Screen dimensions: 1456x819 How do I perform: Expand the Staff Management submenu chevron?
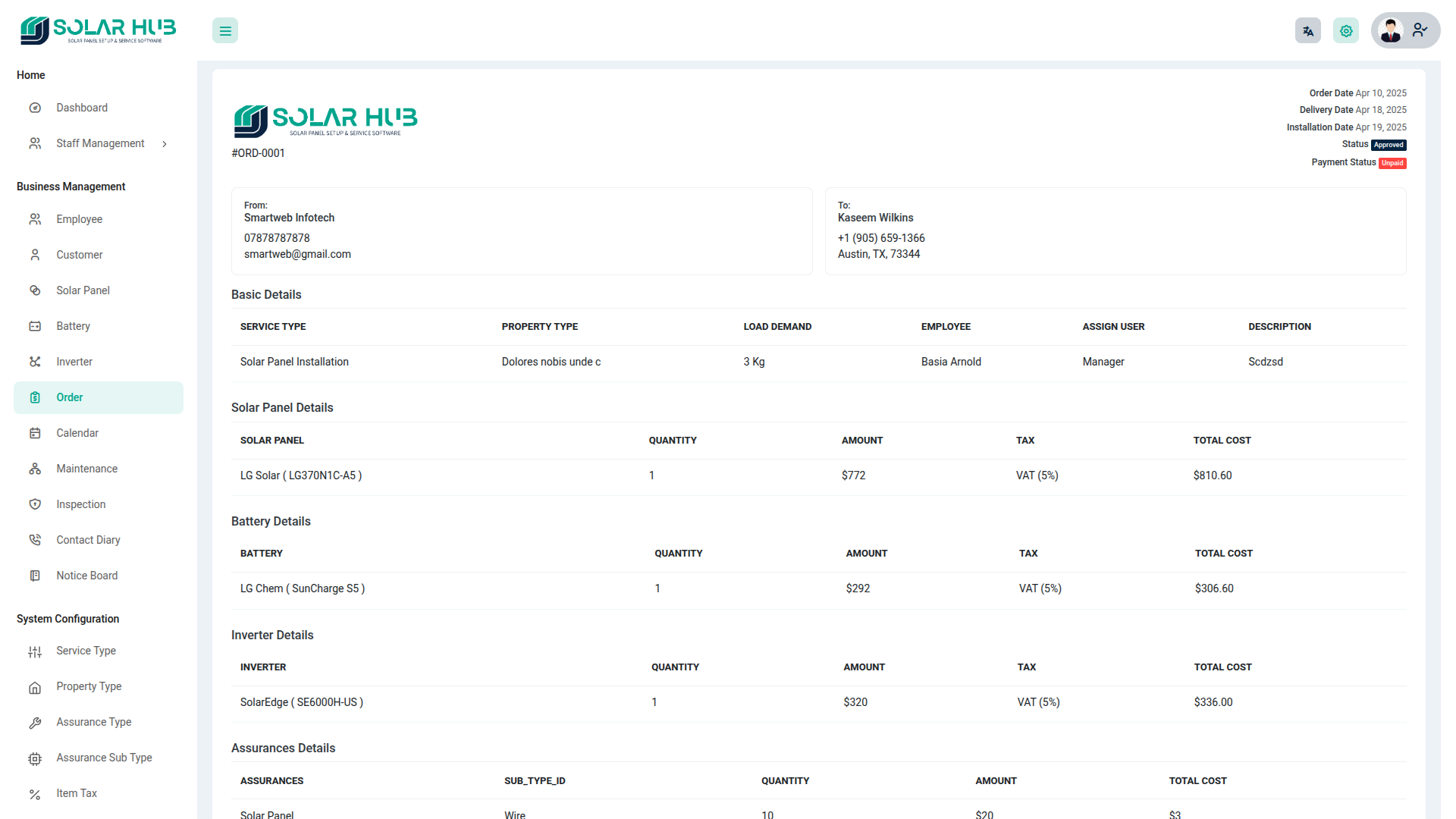pos(165,144)
